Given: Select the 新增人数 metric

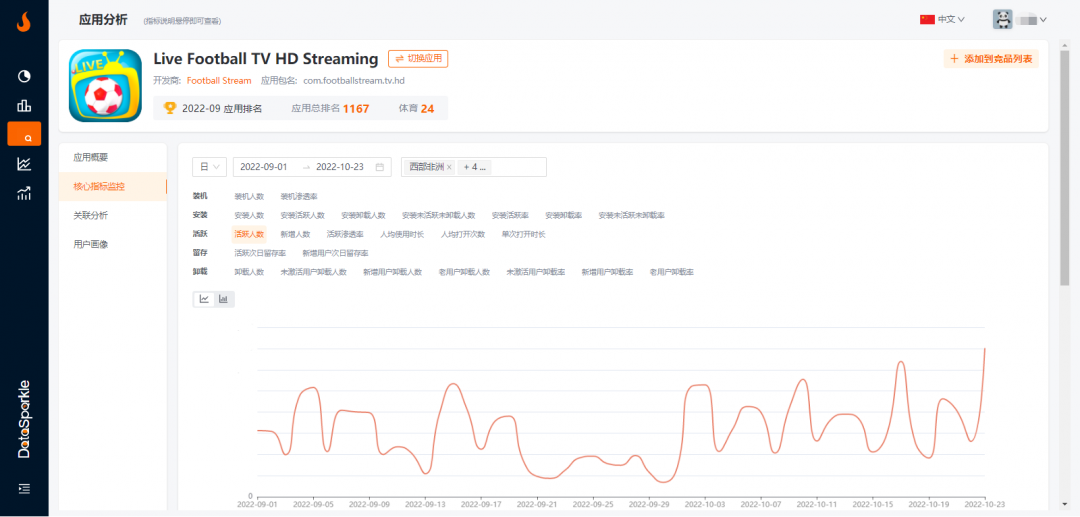Looking at the screenshot, I should point(295,234).
